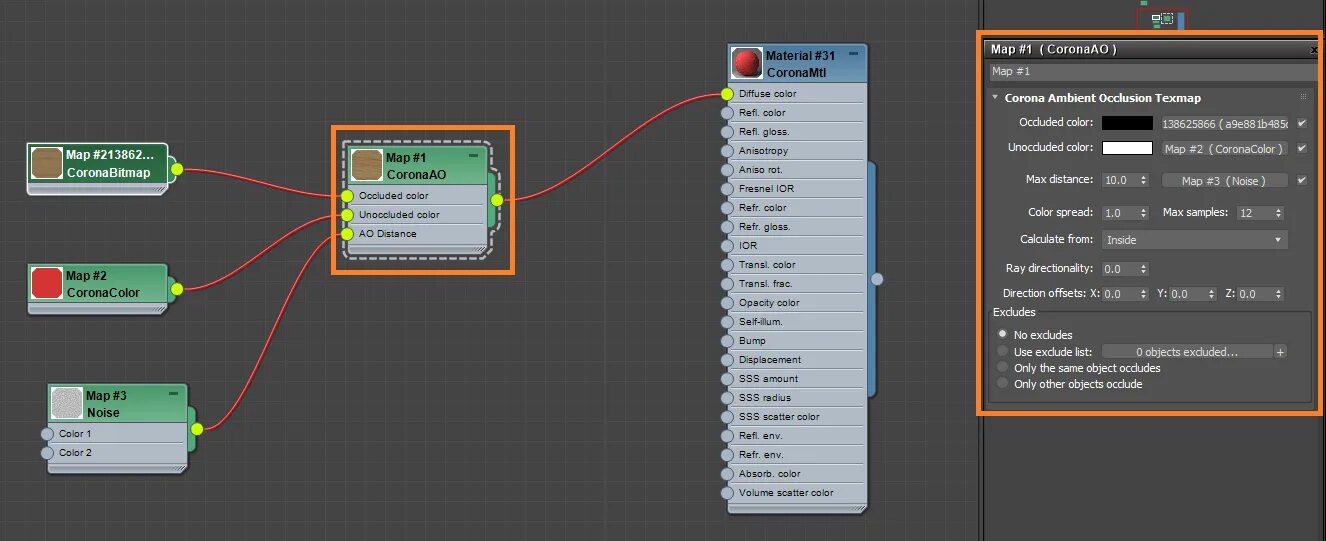Click the AO Distance input socket
This screenshot has width=1326, height=541.
(x=347, y=234)
